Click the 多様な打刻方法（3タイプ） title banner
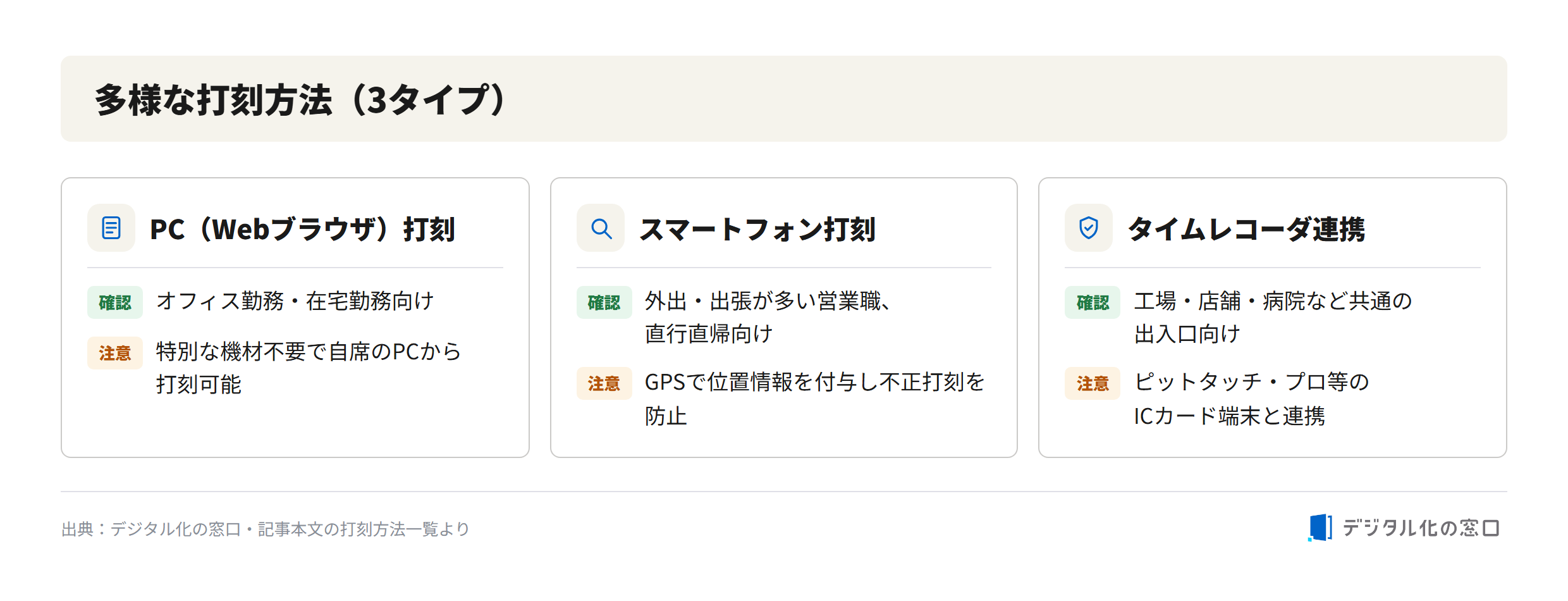 point(784,99)
